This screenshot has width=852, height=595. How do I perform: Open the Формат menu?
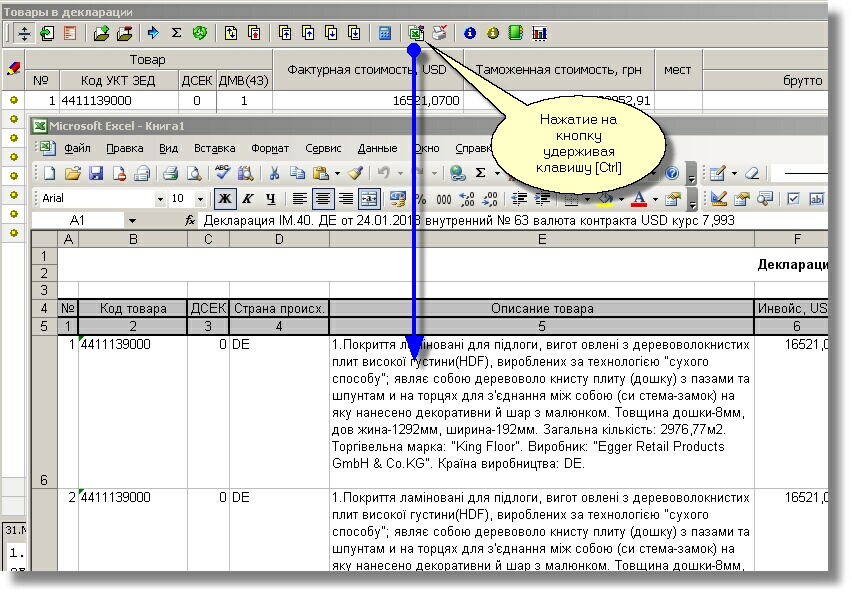click(270, 148)
